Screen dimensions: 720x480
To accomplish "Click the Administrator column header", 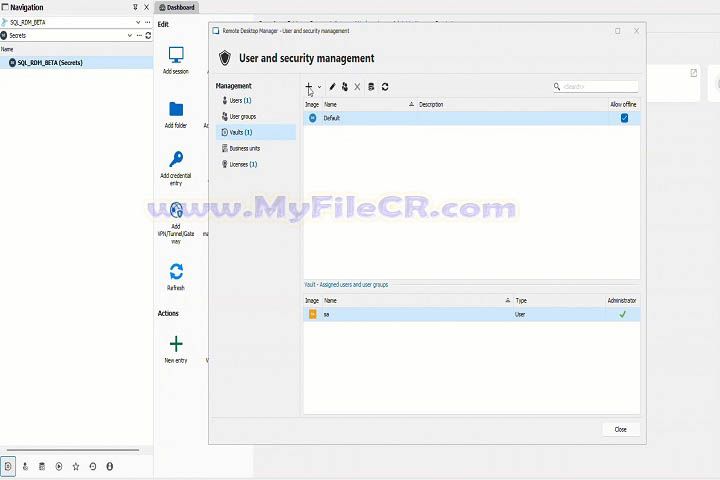I will 622,300.
